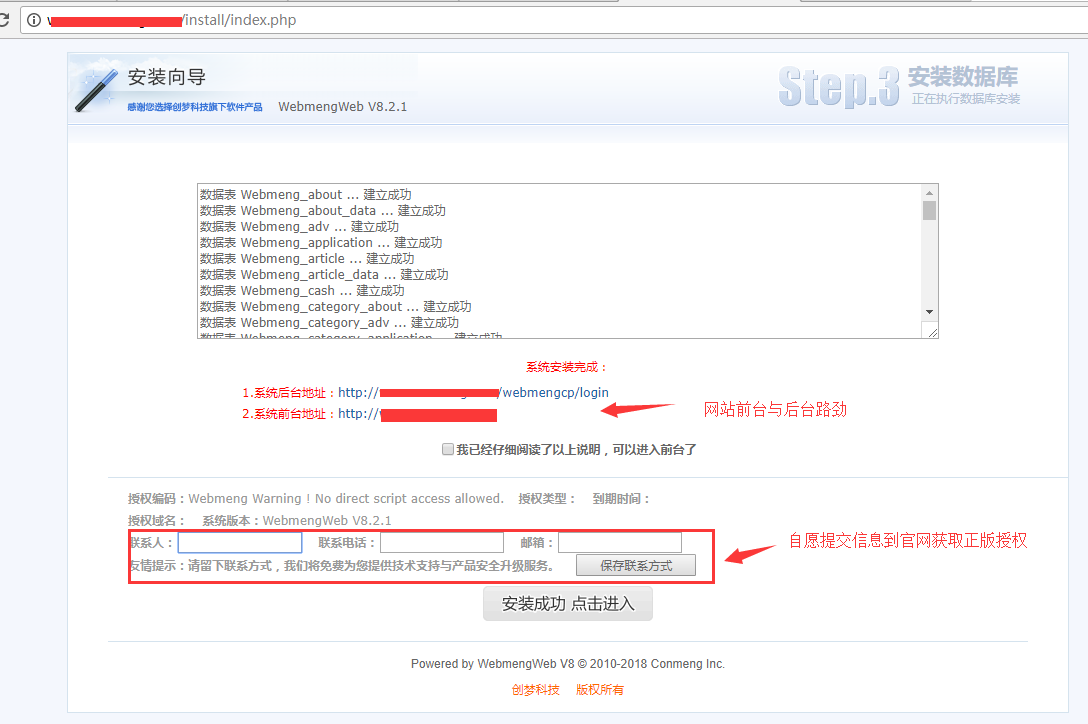Click the Webmeng_adv 建立成功 log line

point(299,226)
